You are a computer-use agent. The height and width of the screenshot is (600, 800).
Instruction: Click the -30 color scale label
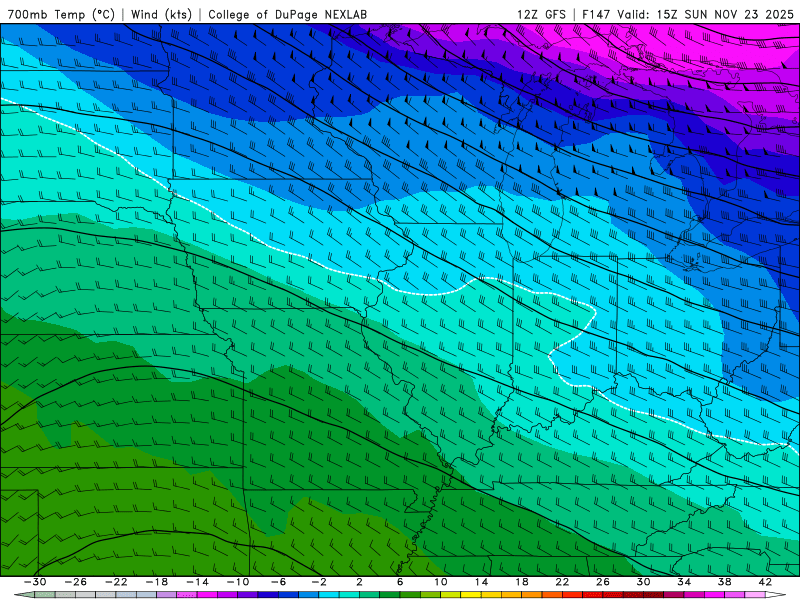35,582
